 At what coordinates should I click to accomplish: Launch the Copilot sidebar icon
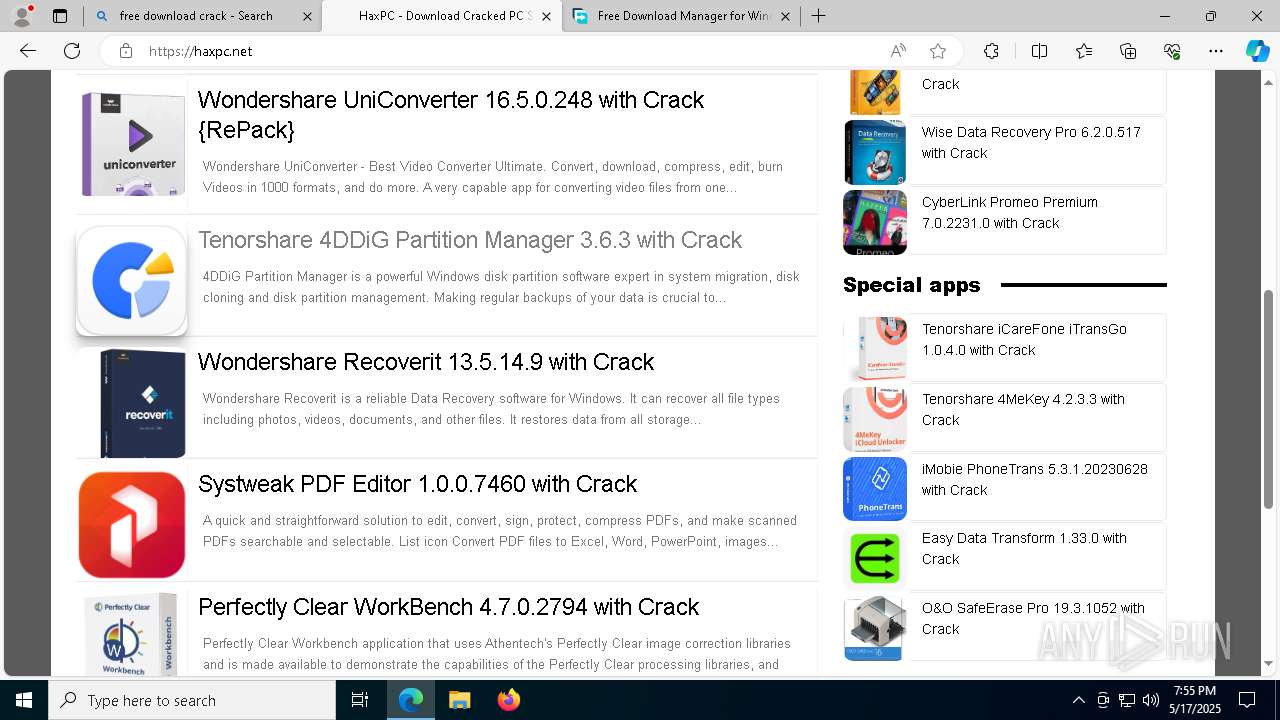(x=1257, y=51)
